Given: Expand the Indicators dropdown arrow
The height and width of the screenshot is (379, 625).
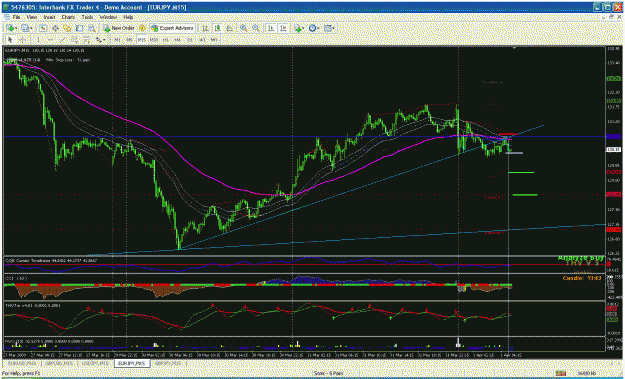Looking at the screenshot, I should coord(303,28).
